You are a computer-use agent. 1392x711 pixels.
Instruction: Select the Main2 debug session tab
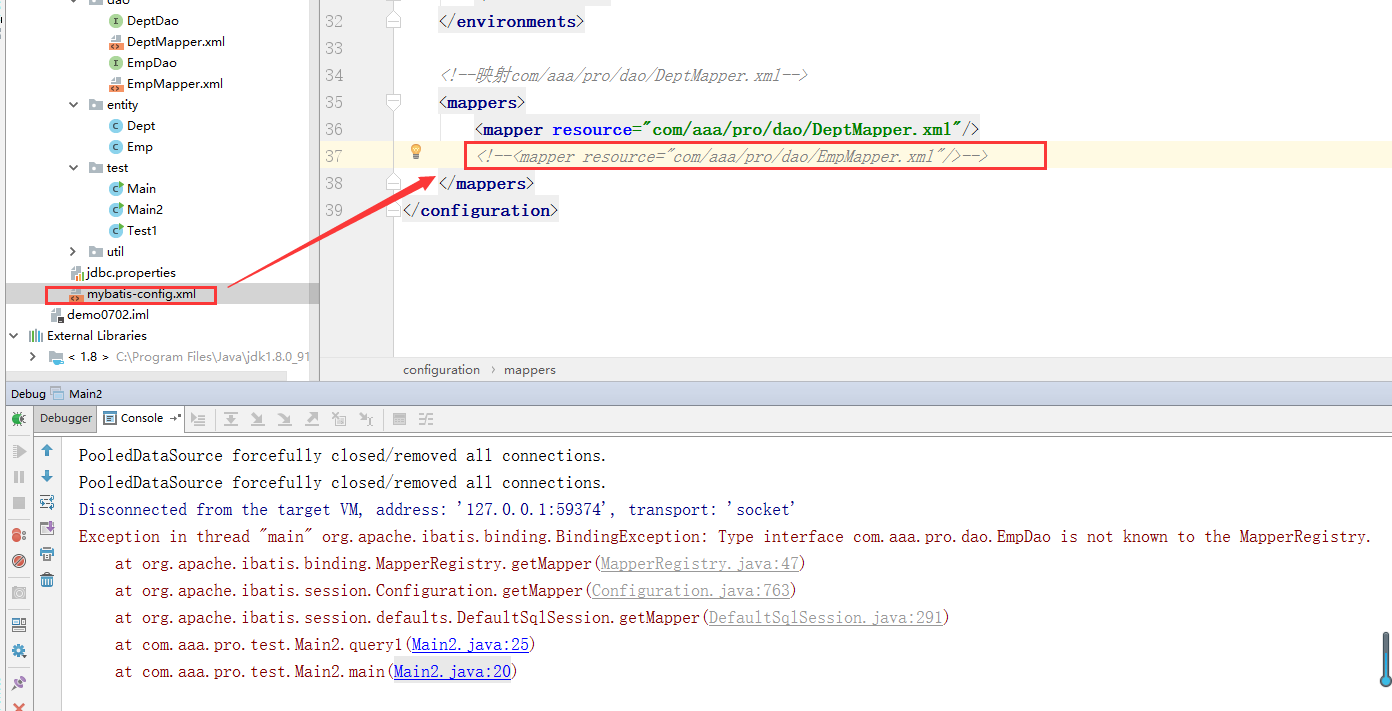click(76, 394)
